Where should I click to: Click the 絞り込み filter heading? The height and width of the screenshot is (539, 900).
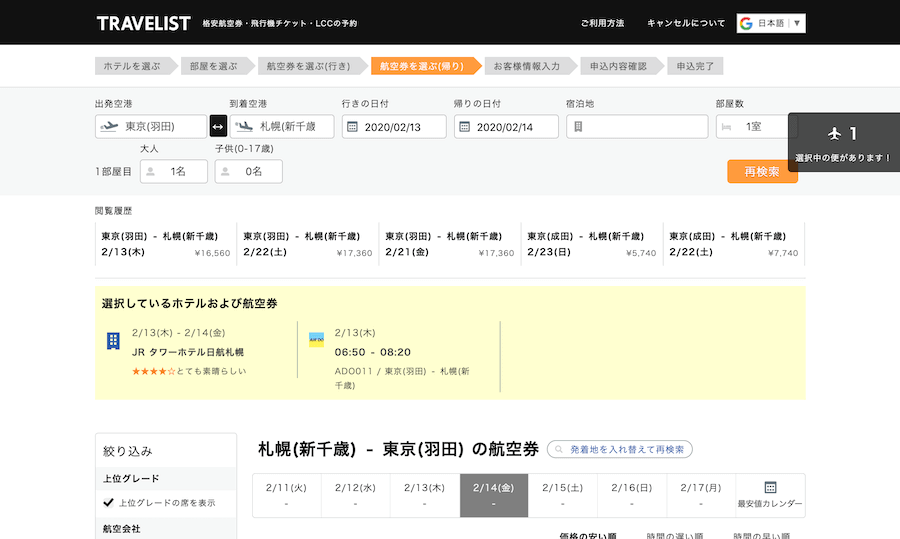click(x=127, y=451)
